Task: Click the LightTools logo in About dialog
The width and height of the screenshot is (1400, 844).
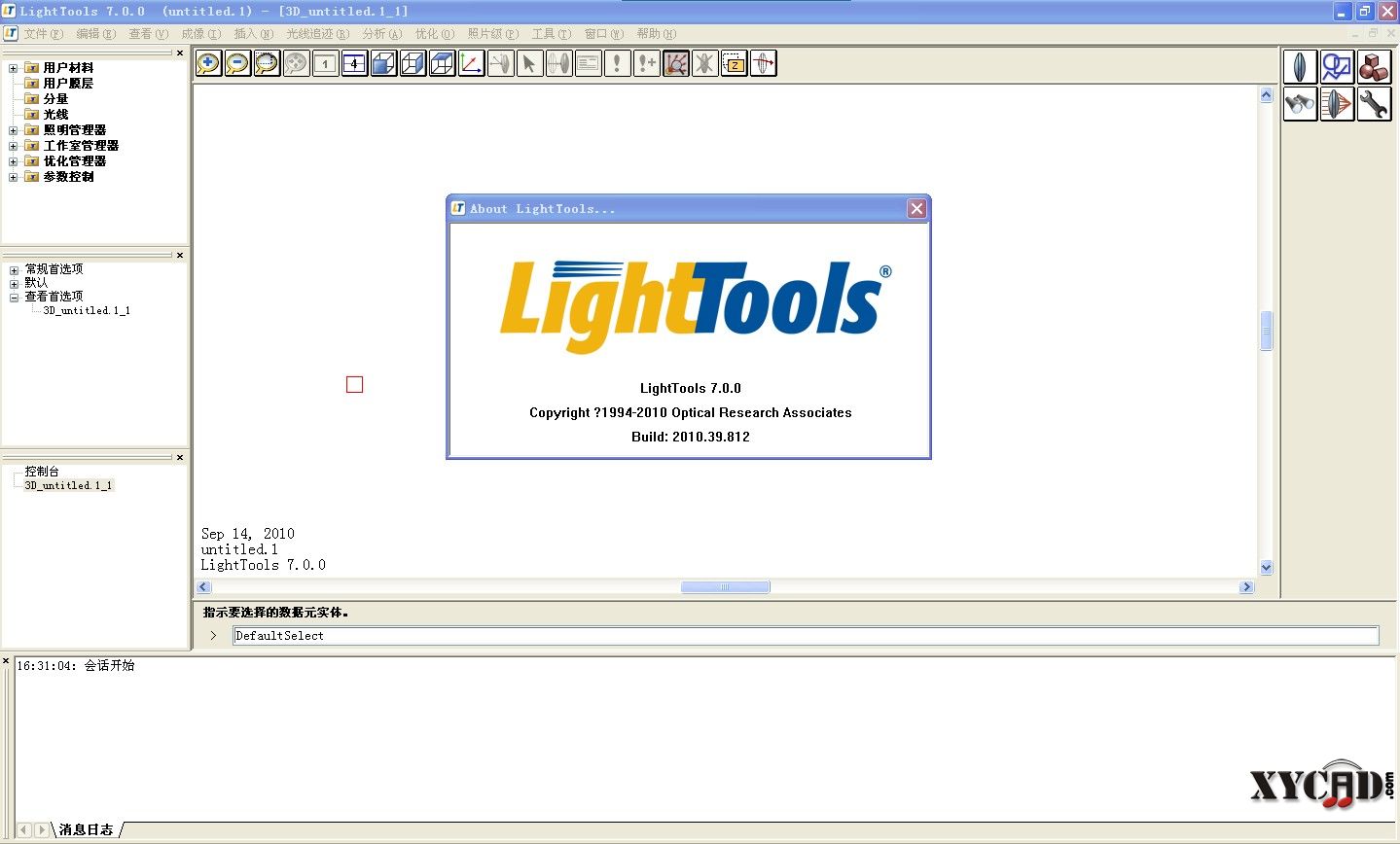Action: pyautogui.click(x=696, y=306)
